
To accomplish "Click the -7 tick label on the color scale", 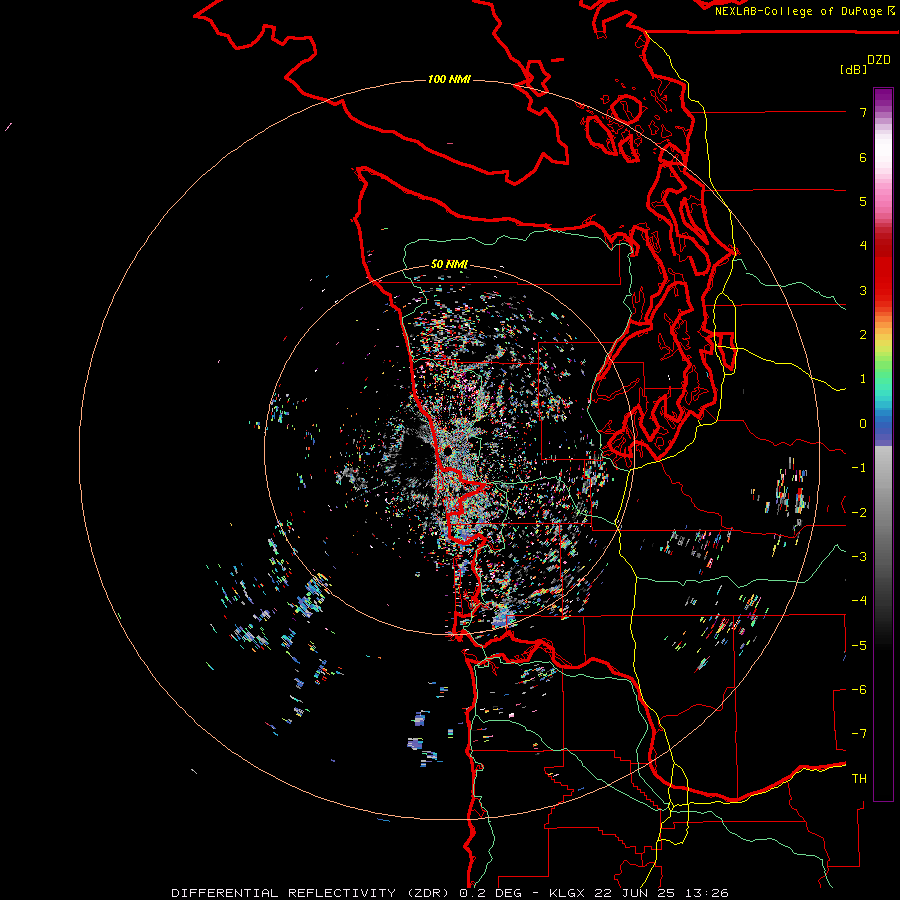I will point(859,734).
